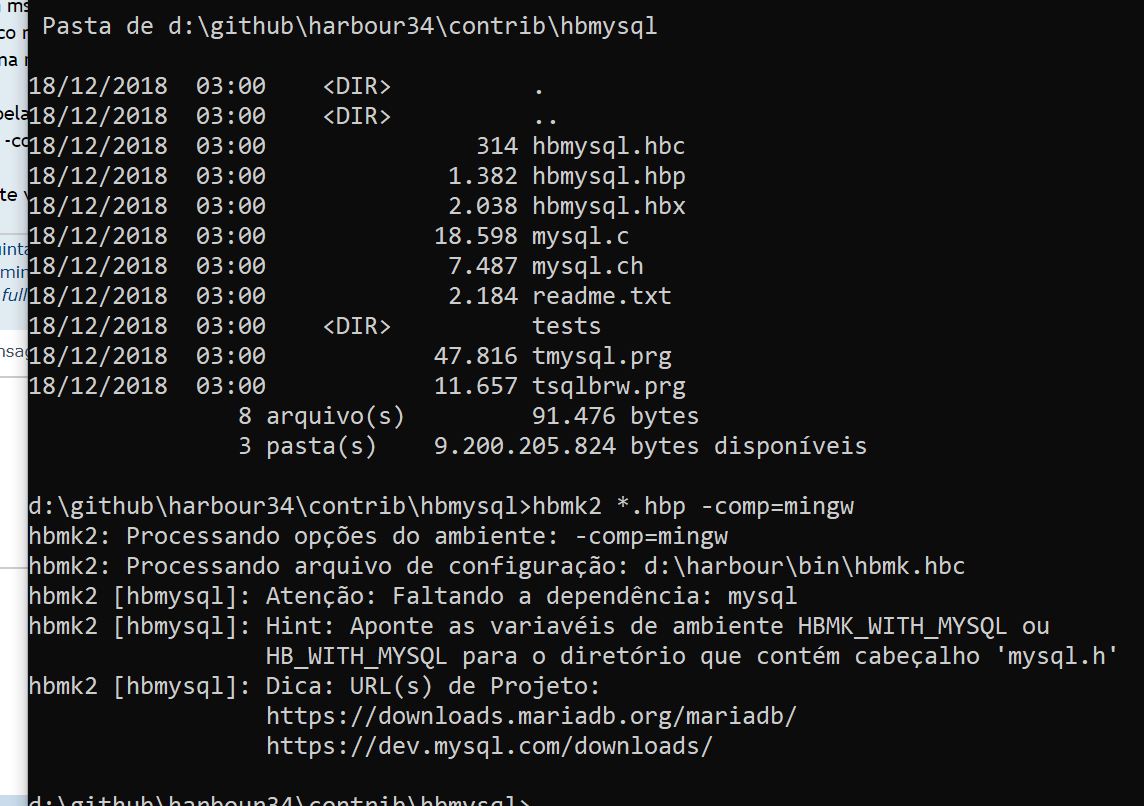Select the mysql.c file name
This screenshot has width=1144, height=806.
[x=580, y=237]
